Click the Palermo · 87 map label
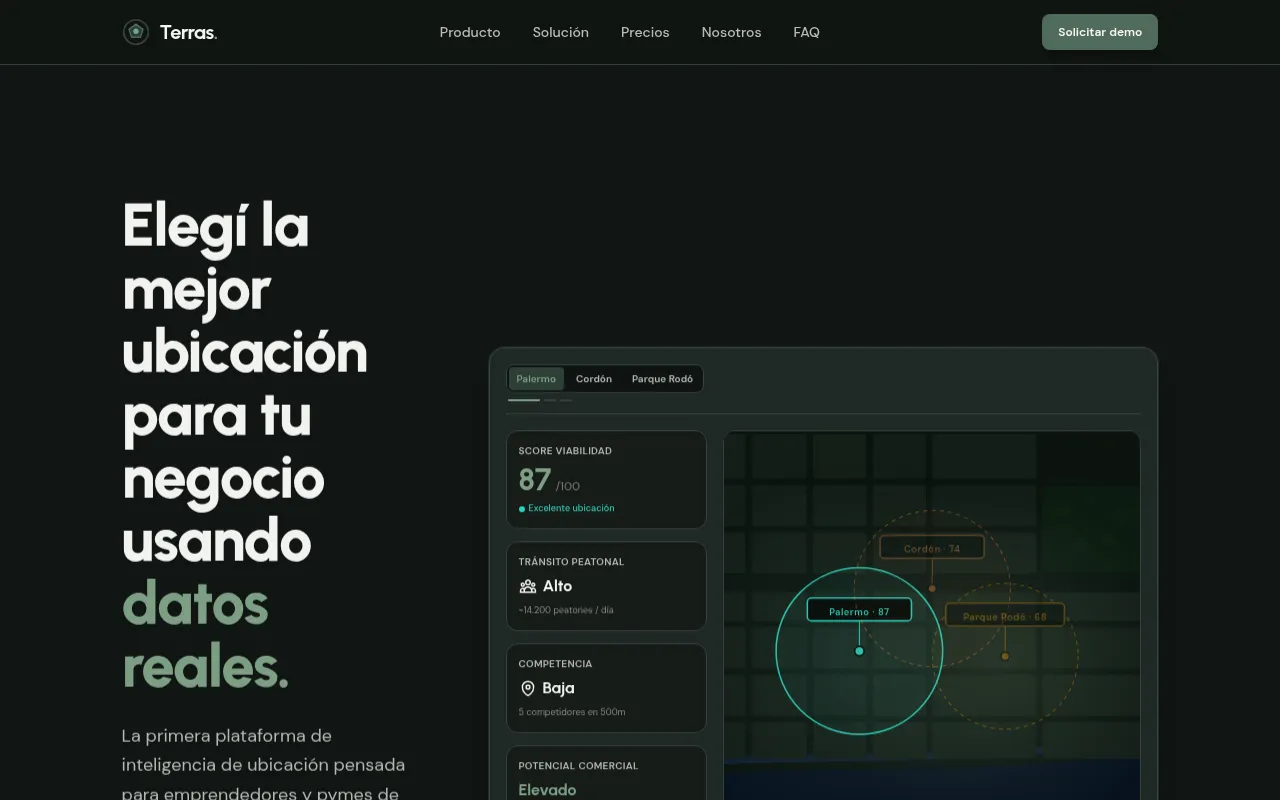The height and width of the screenshot is (800, 1280). coord(859,611)
